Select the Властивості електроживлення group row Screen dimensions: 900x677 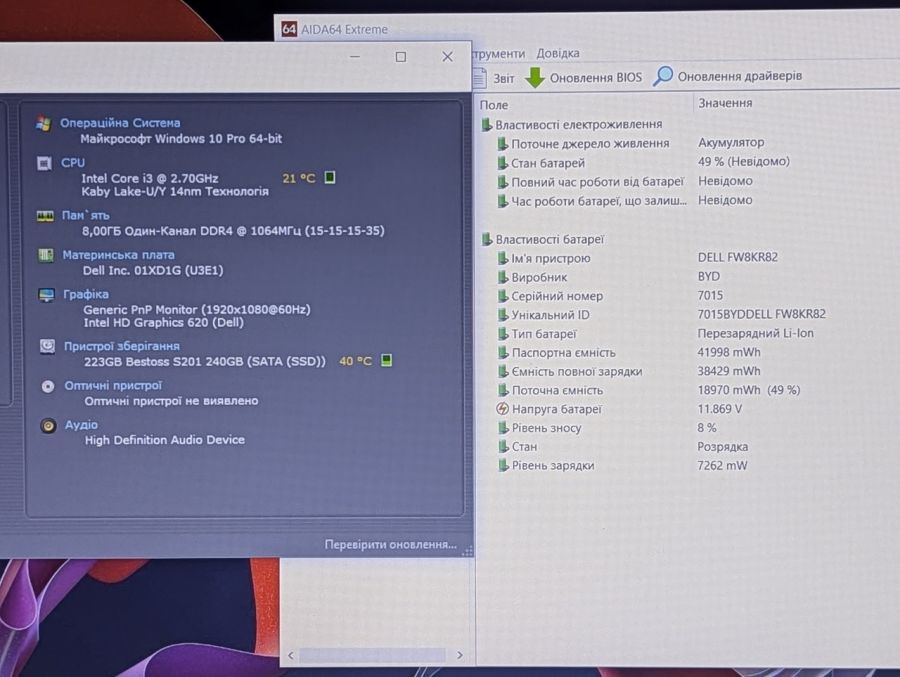[x=572, y=125]
